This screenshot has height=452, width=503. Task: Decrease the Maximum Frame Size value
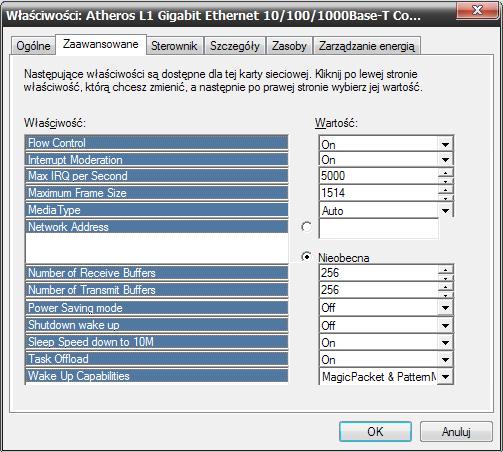coord(446,197)
